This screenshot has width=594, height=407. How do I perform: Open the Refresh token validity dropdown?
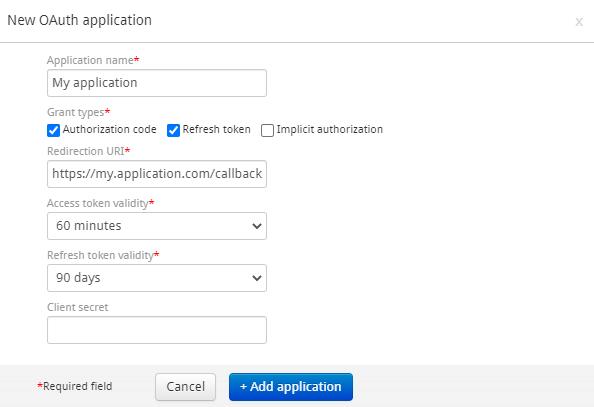(x=157, y=278)
